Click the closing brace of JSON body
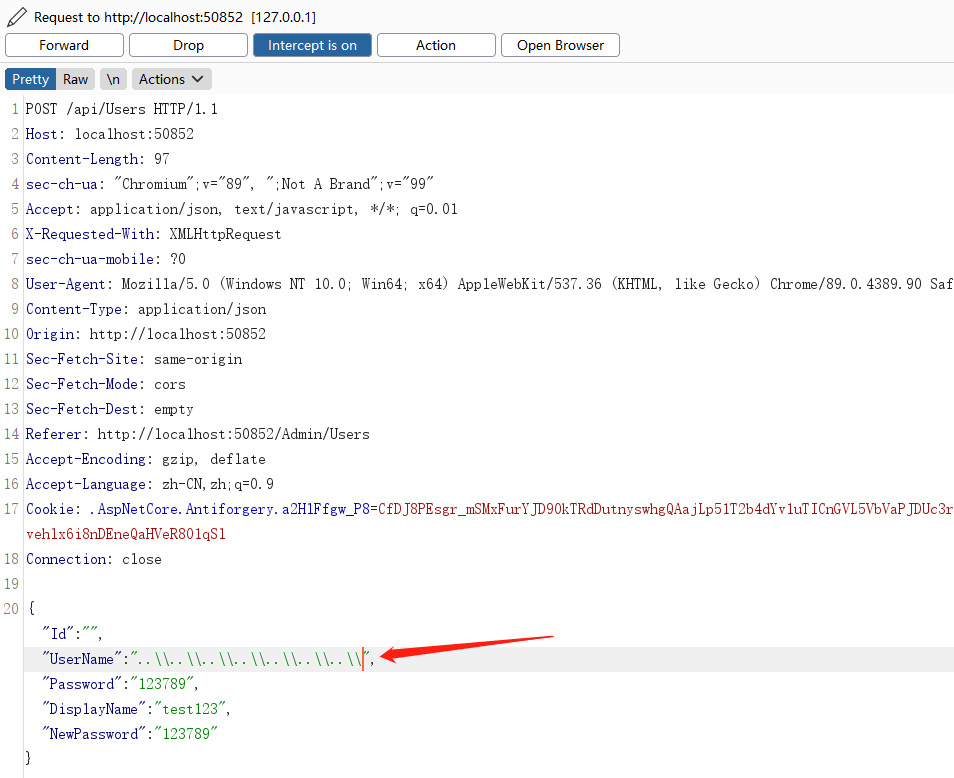 pyautogui.click(x=28, y=757)
